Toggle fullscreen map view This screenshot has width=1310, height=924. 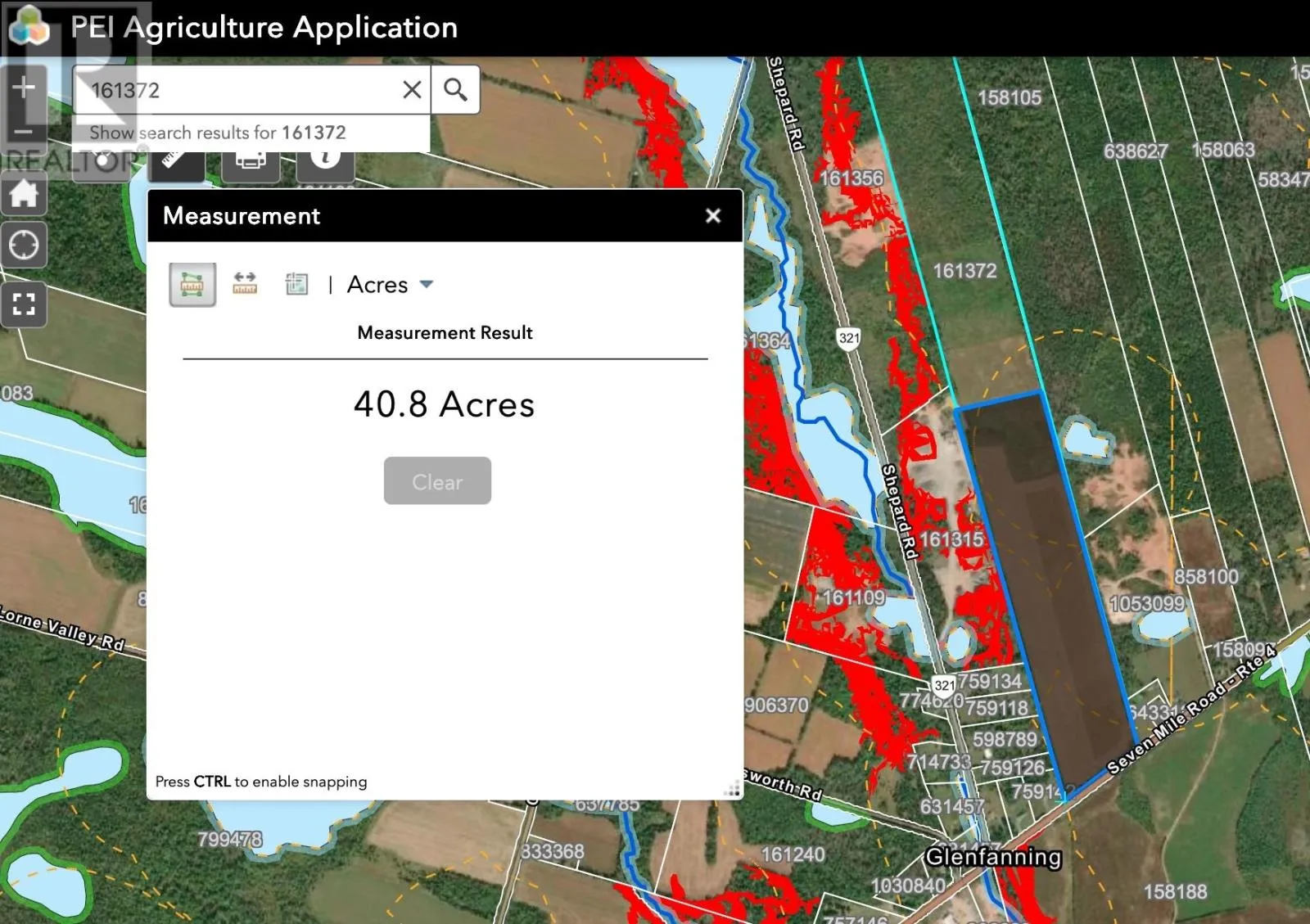click(24, 304)
